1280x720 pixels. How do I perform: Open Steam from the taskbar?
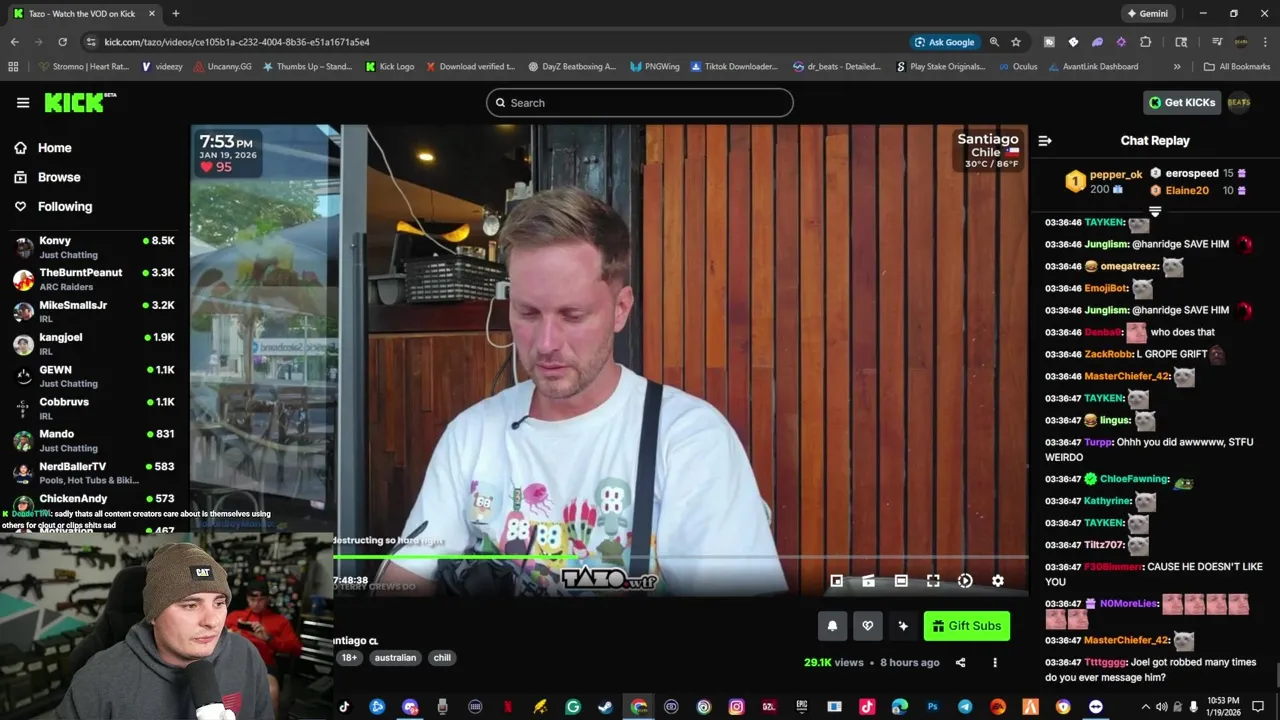coord(605,706)
